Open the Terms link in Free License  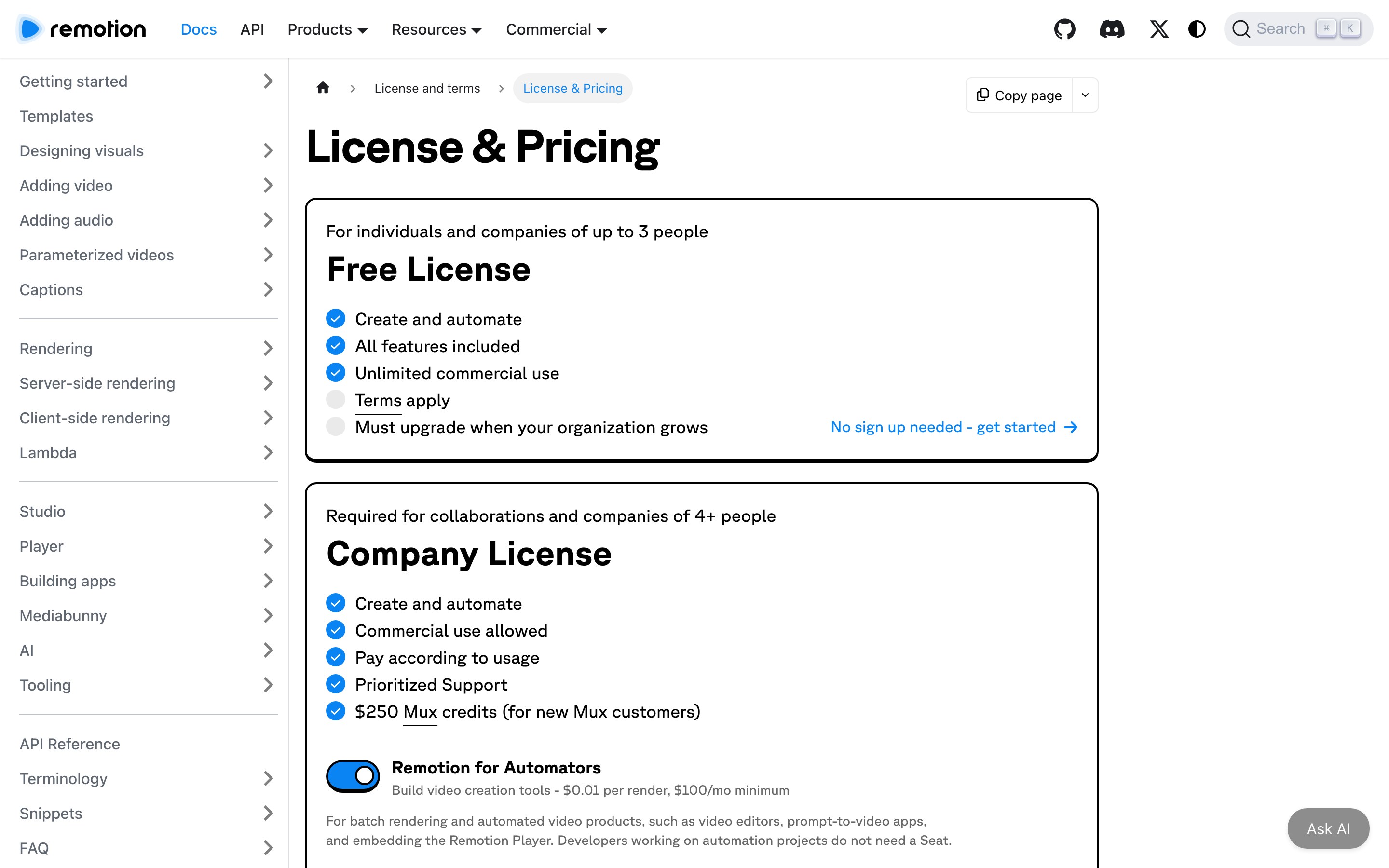coord(378,401)
